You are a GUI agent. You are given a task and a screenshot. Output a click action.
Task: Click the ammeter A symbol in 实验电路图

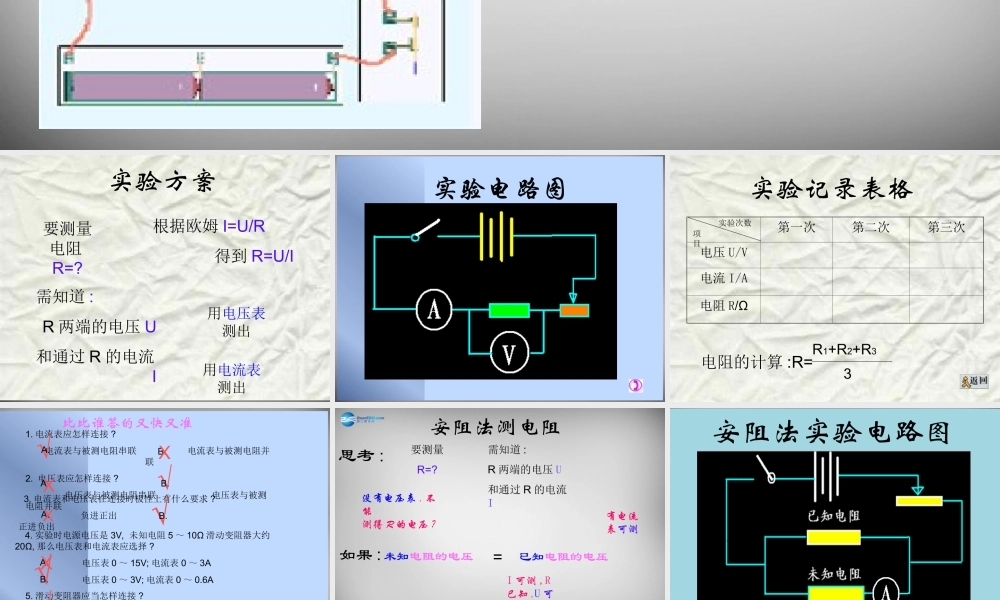point(434,310)
